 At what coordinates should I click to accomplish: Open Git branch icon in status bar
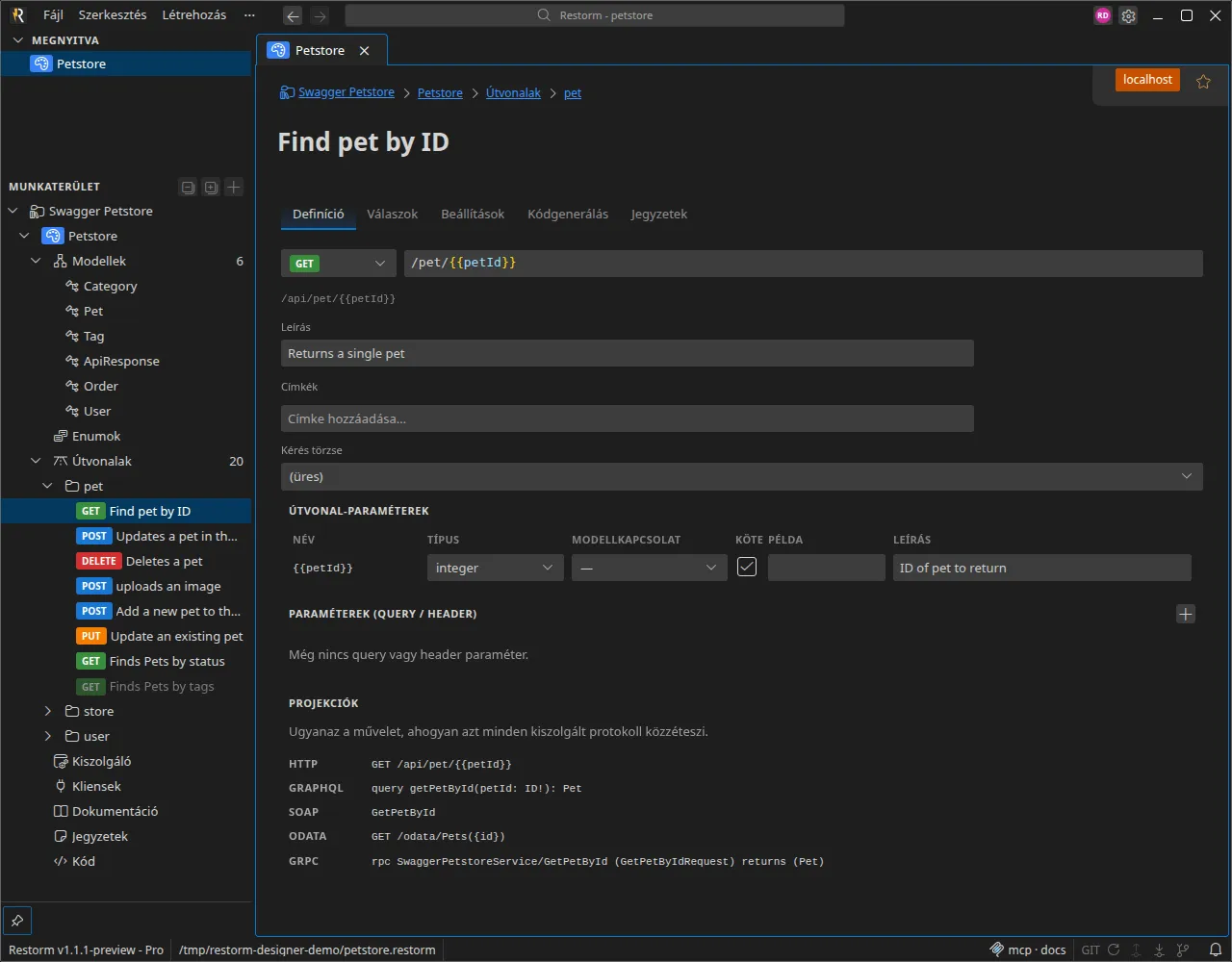coord(1183,949)
